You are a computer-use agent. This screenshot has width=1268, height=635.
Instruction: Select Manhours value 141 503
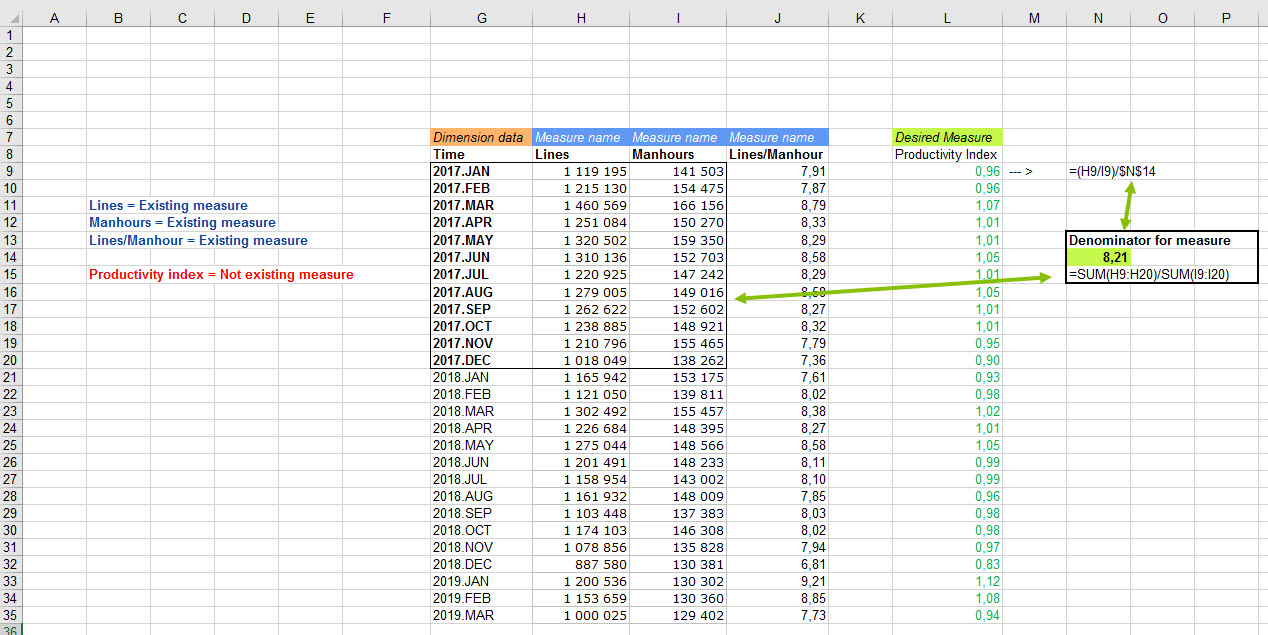[x=677, y=171]
